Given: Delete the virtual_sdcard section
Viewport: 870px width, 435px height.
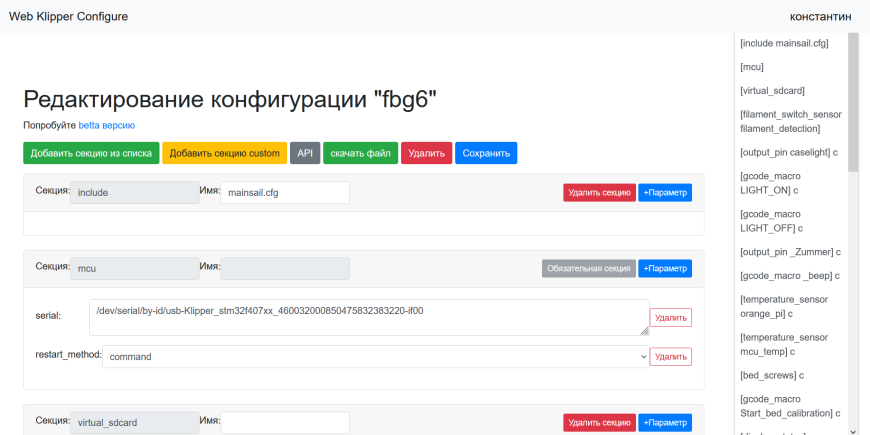Looking at the screenshot, I should coord(600,422).
